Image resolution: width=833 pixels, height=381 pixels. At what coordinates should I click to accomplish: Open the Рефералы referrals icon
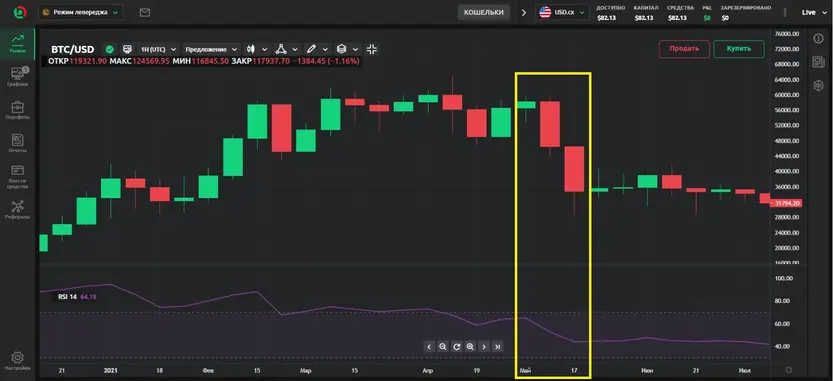pyautogui.click(x=18, y=210)
